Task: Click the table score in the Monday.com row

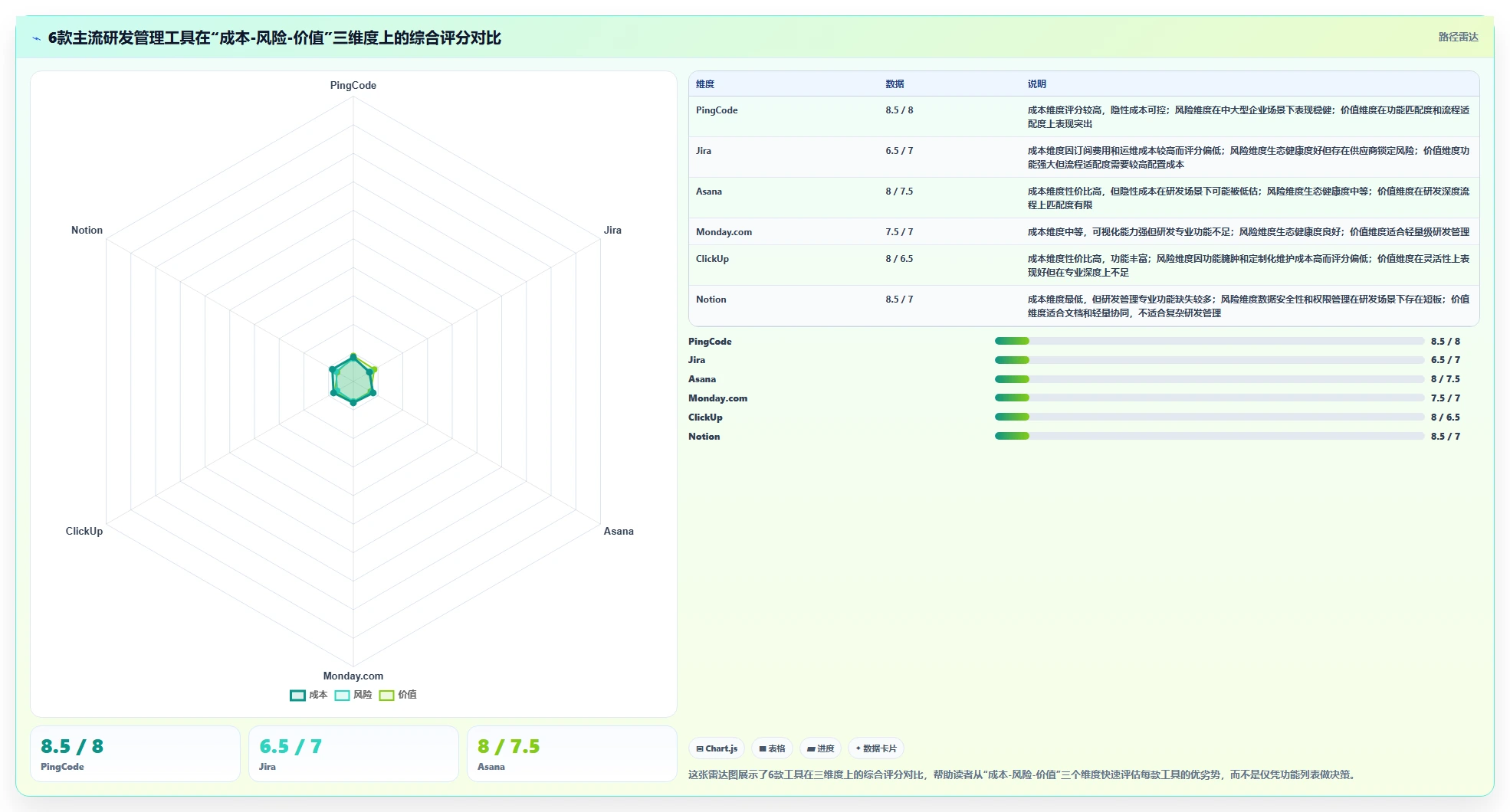Action: 899,232
